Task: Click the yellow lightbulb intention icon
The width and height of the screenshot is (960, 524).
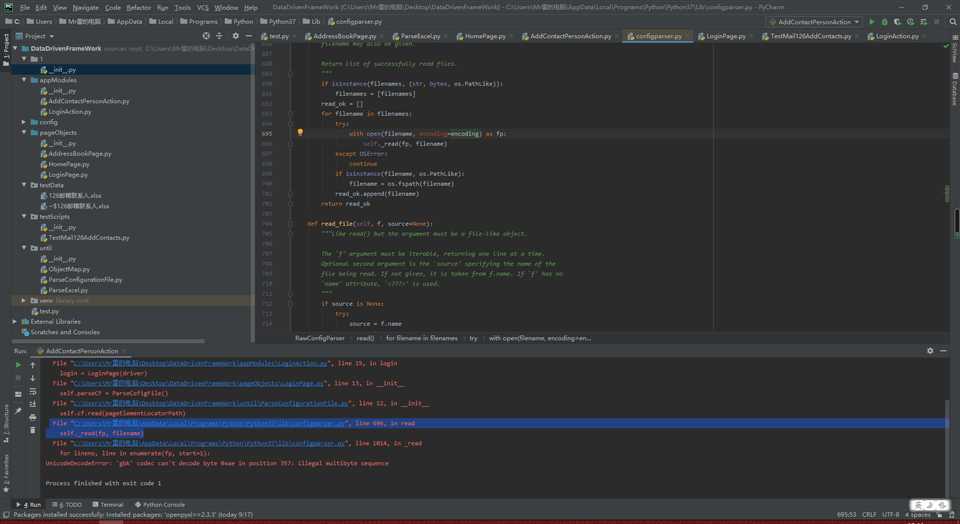Action: point(300,132)
